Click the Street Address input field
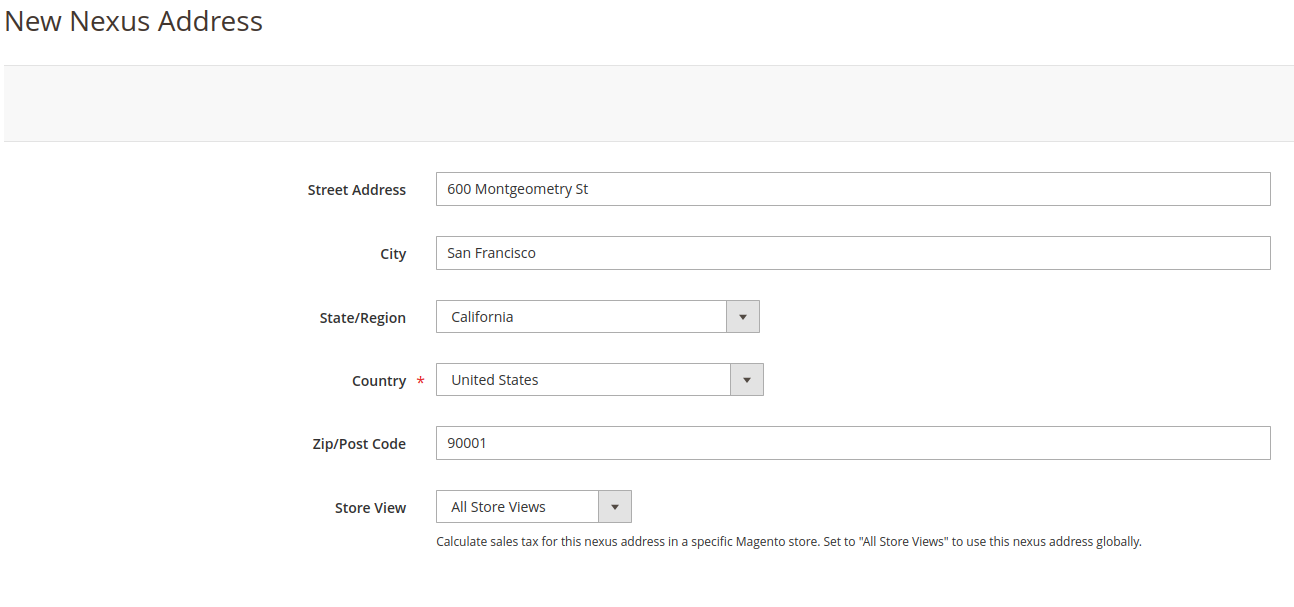Viewport: 1294px width, 607px height. click(x=852, y=189)
